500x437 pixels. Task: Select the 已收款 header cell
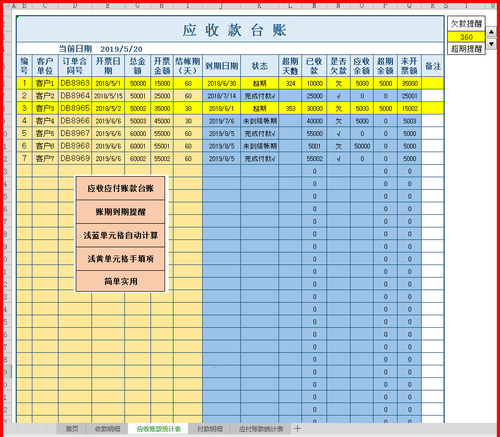314,66
